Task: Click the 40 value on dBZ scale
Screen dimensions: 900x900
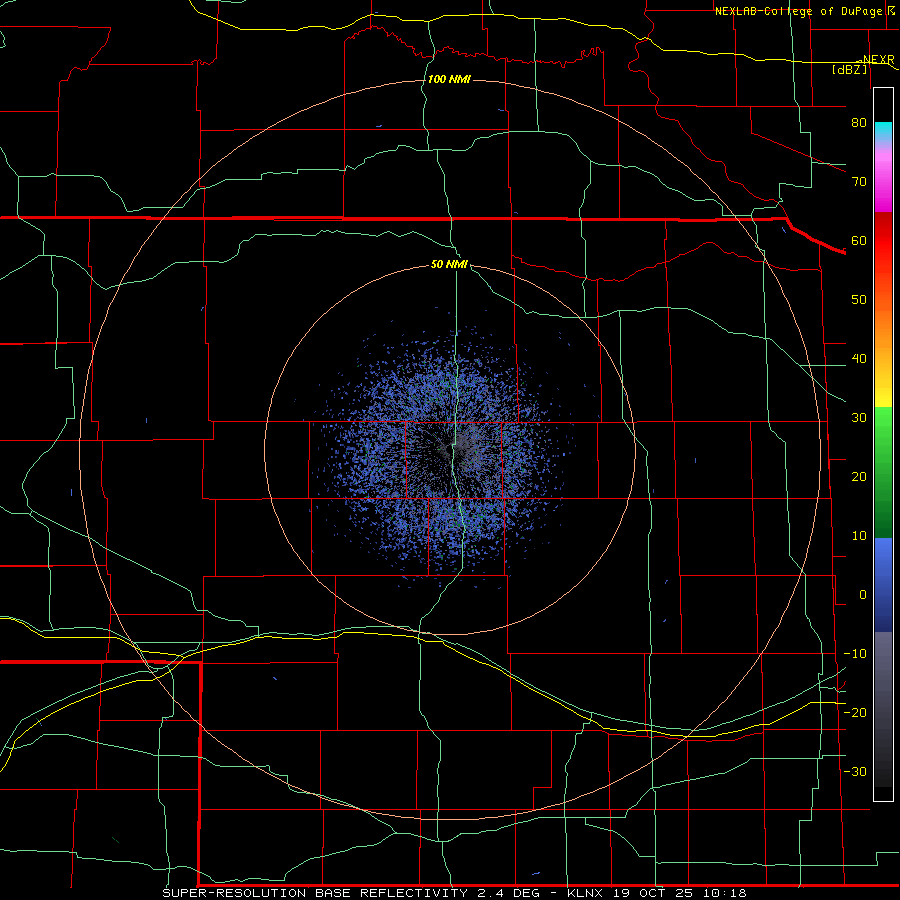Action: click(x=859, y=359)
